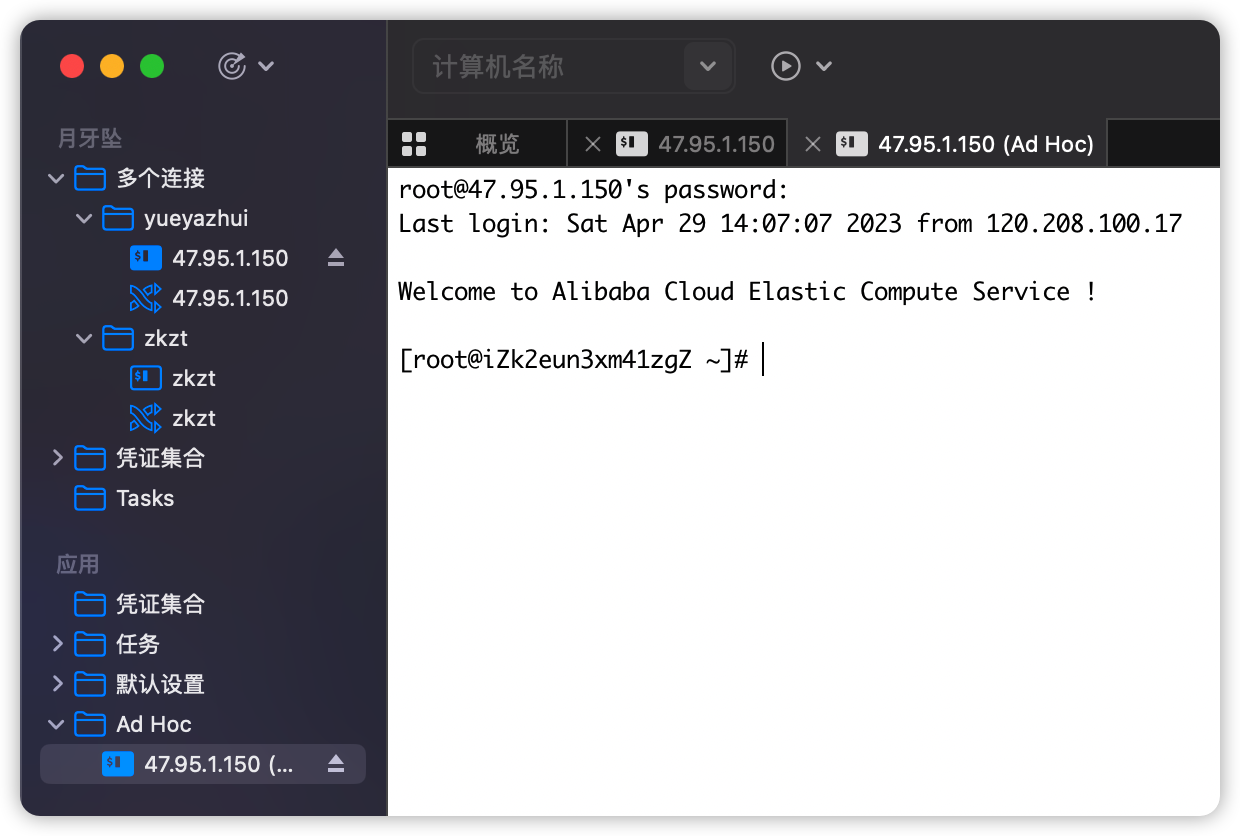Click the target focus icon in title bar
The image size is (1240, 836).
231,66
